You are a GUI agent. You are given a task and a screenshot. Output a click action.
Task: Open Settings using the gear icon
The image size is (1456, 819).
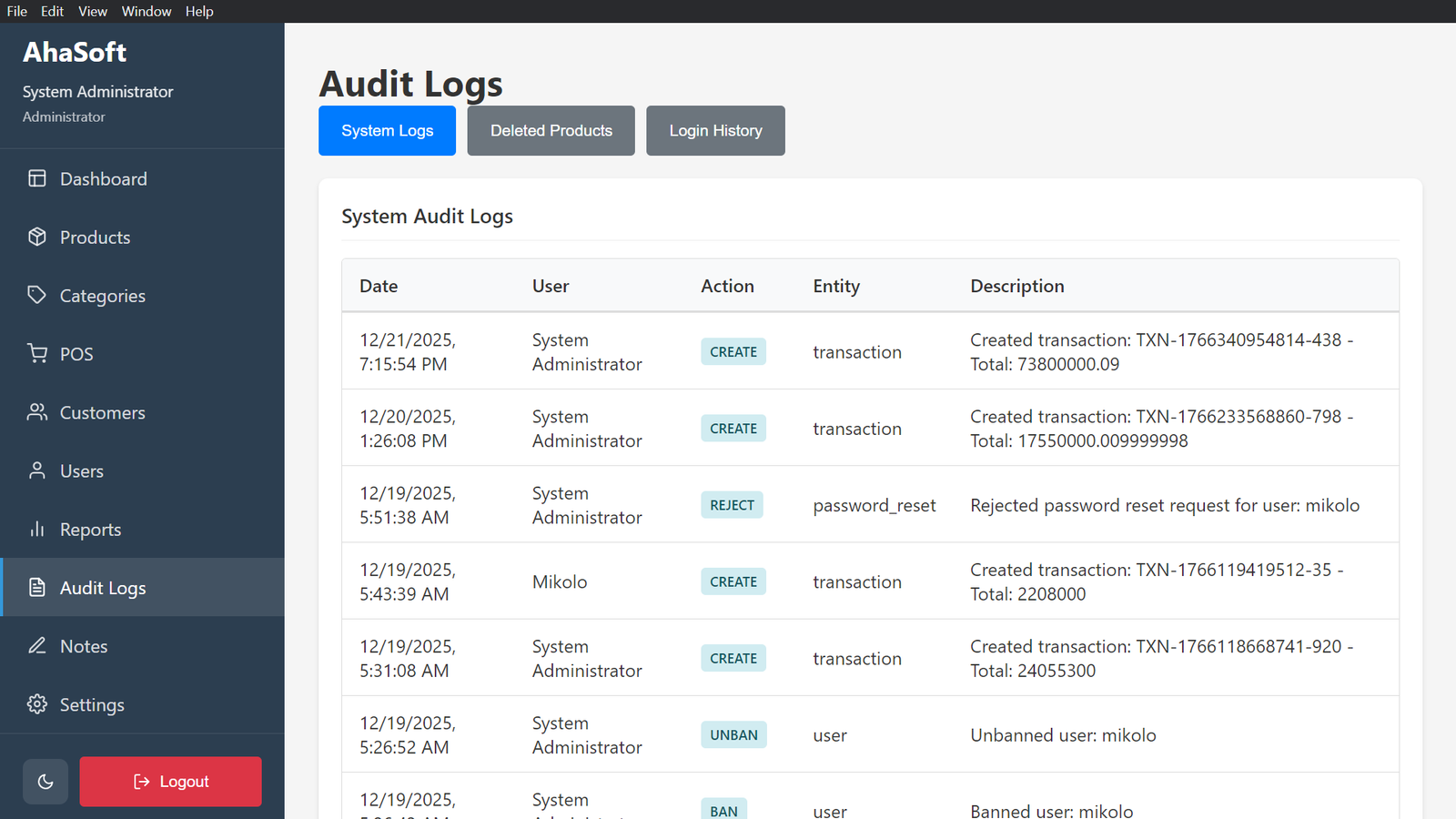(x=36, y=704)
